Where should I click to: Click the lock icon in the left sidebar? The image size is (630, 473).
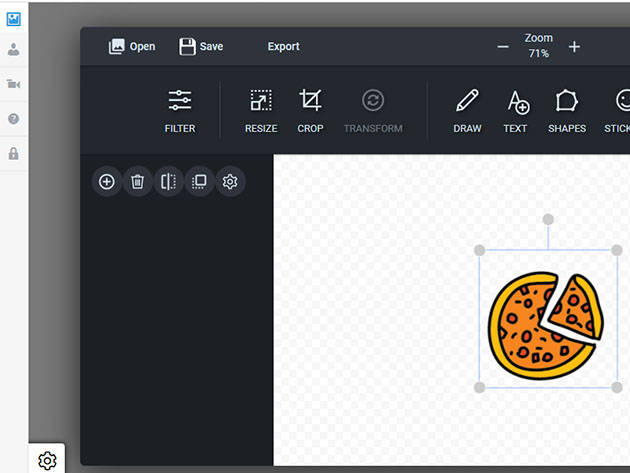pyautogui.click(x=14, y=154)
